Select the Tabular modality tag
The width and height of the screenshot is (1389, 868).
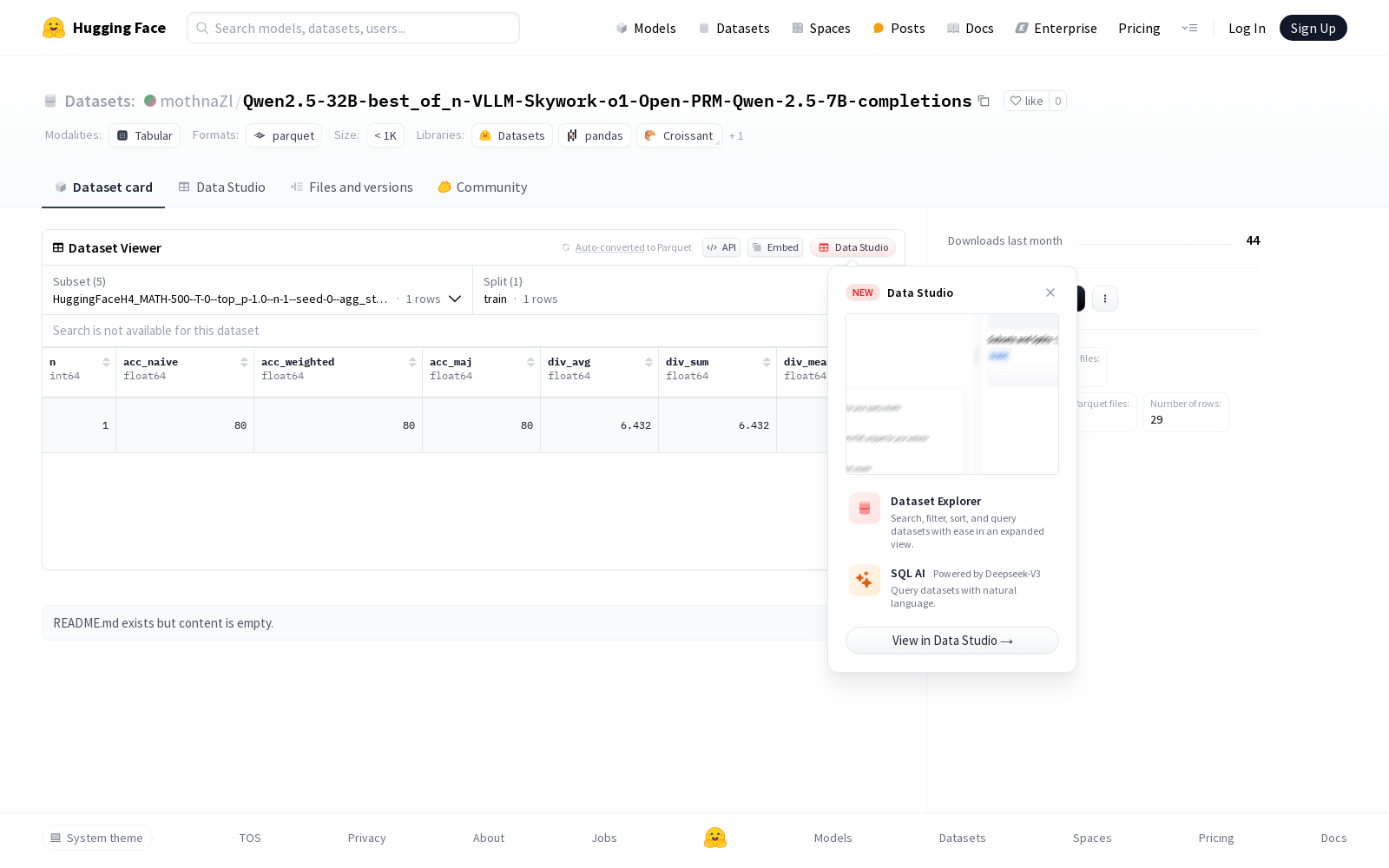(145, 135)
